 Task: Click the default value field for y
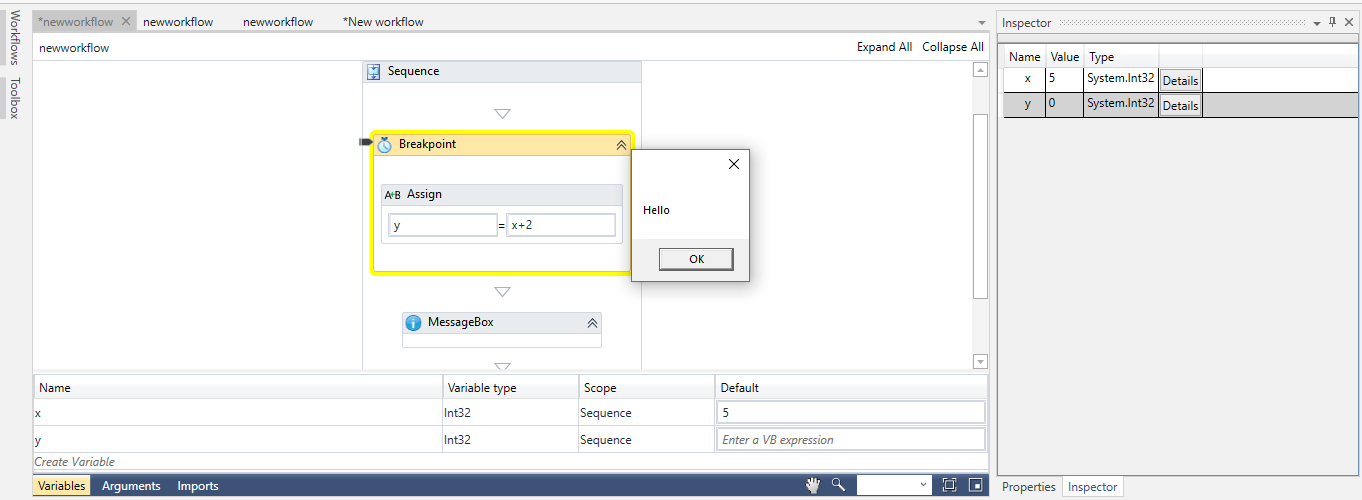coord(850,440)
